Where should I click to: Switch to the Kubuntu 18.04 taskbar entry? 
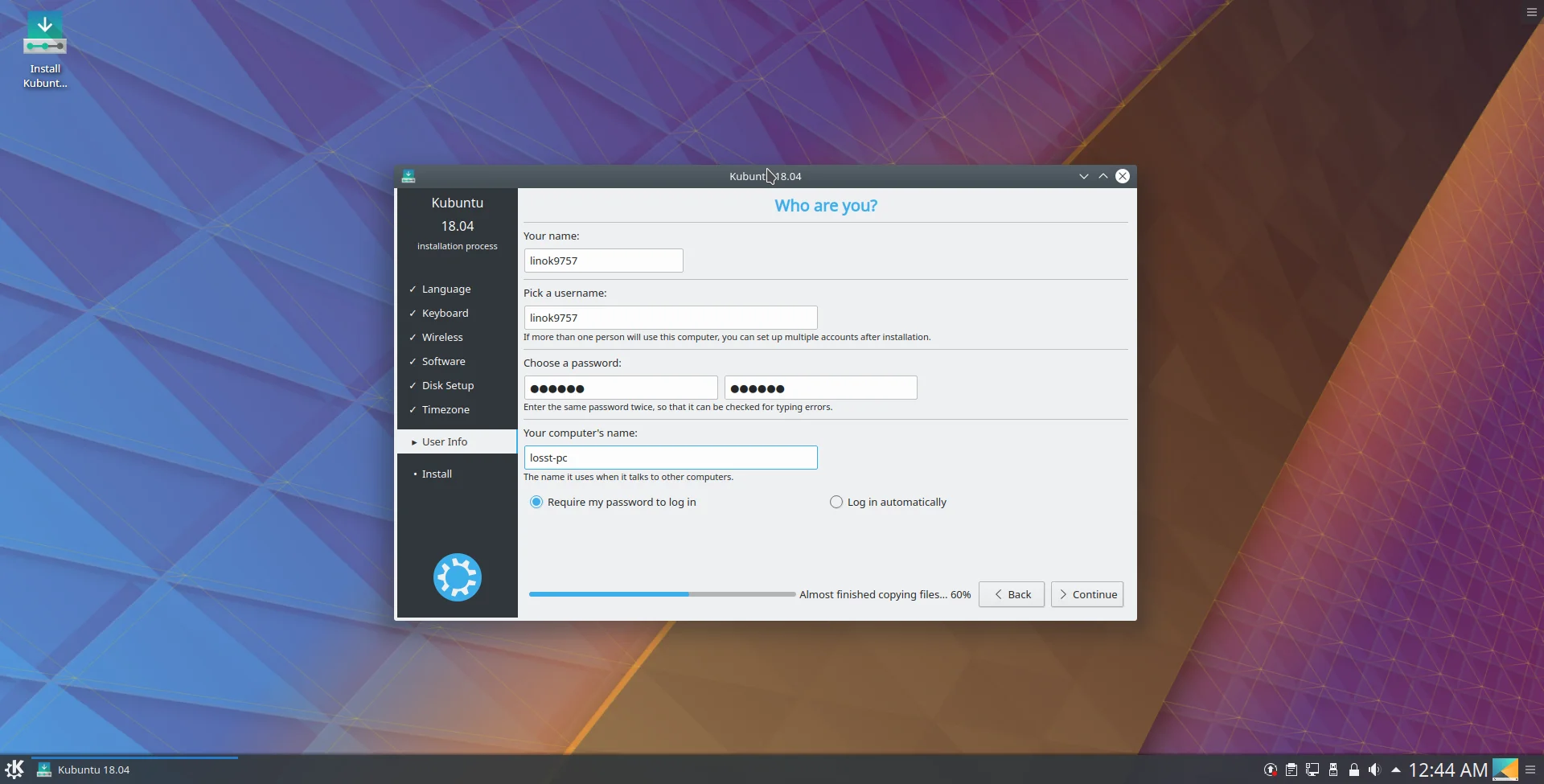coord(134,770)
